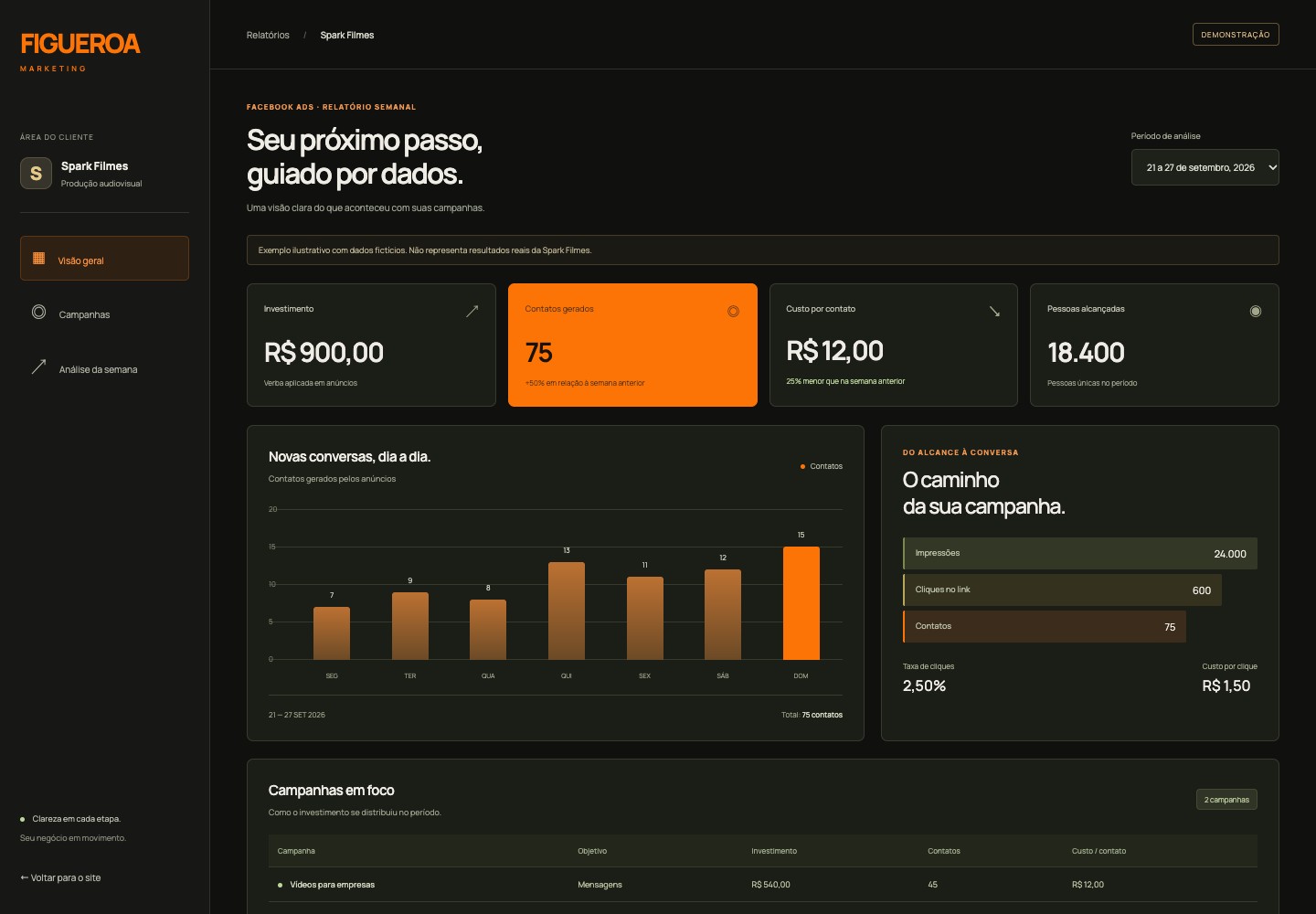Click the Visão geral grid icon
Screen dimensions: 1316x914
(38, 259)
